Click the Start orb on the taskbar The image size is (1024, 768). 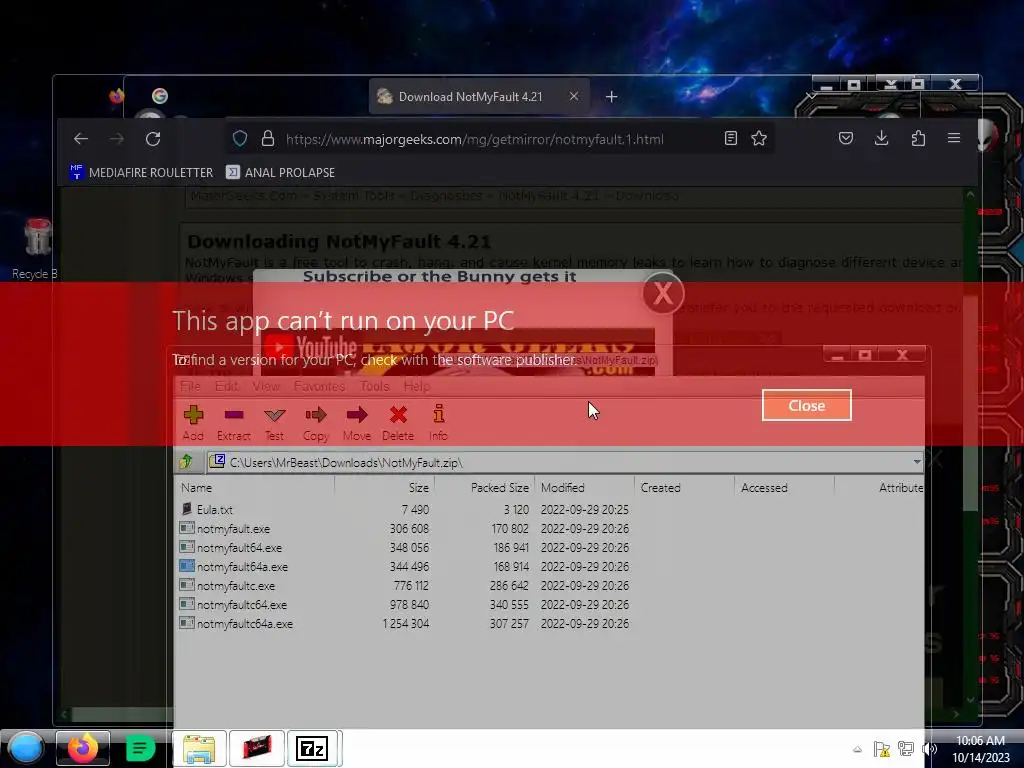tap(26, 748)
